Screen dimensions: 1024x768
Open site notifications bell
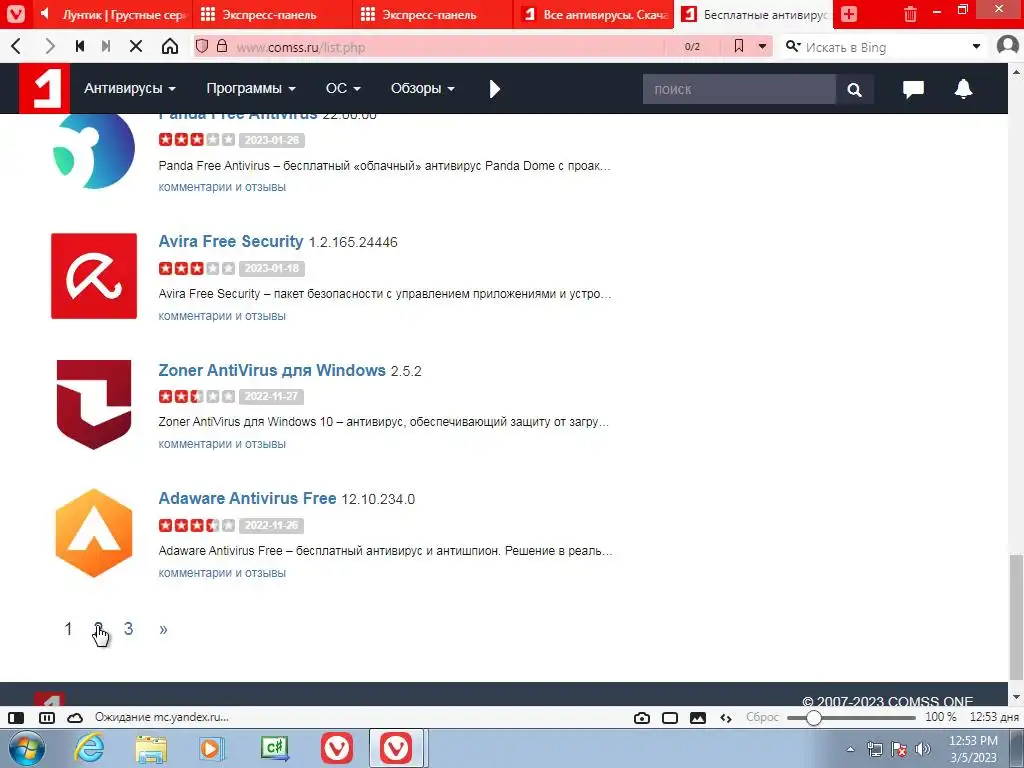click(x=963, y=89)
